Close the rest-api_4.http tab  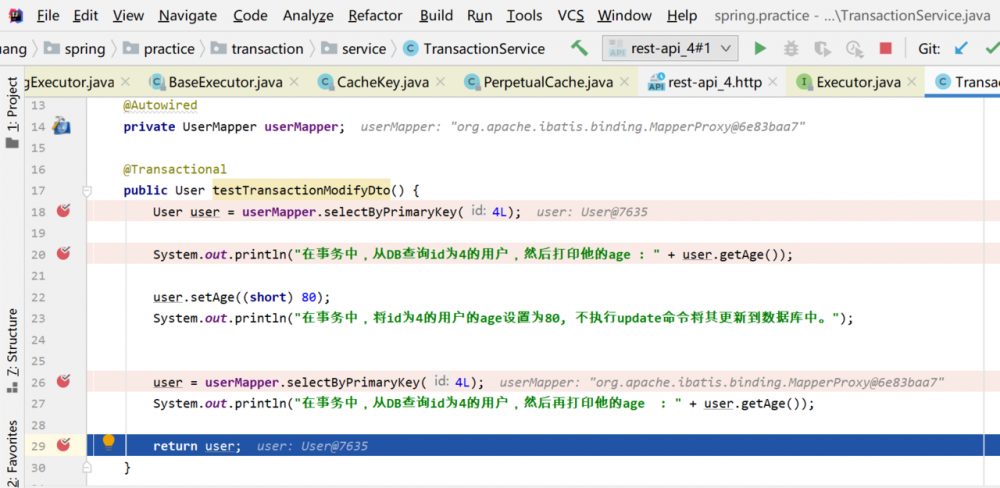pos(774,82)
